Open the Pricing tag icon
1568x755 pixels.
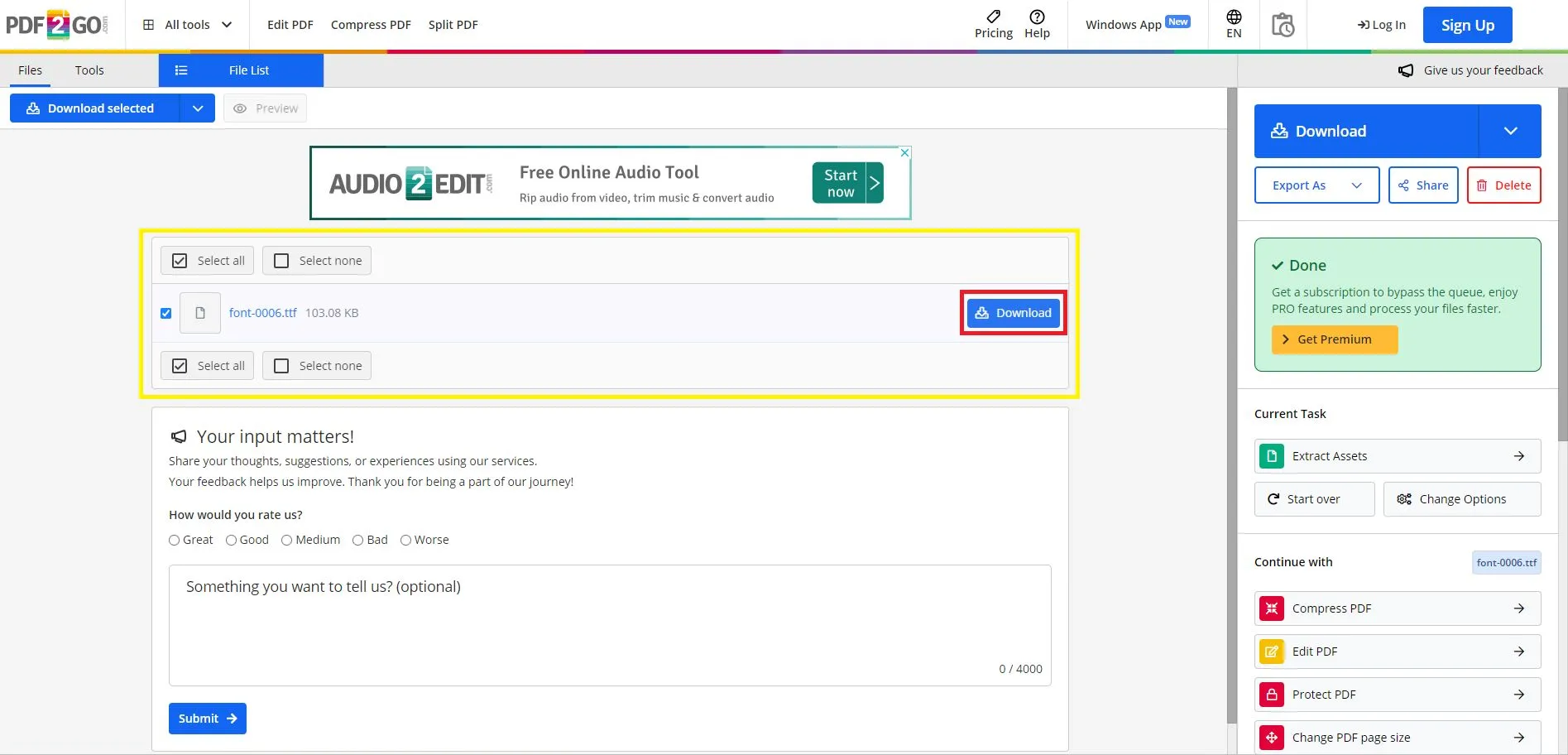pos(993,17)
